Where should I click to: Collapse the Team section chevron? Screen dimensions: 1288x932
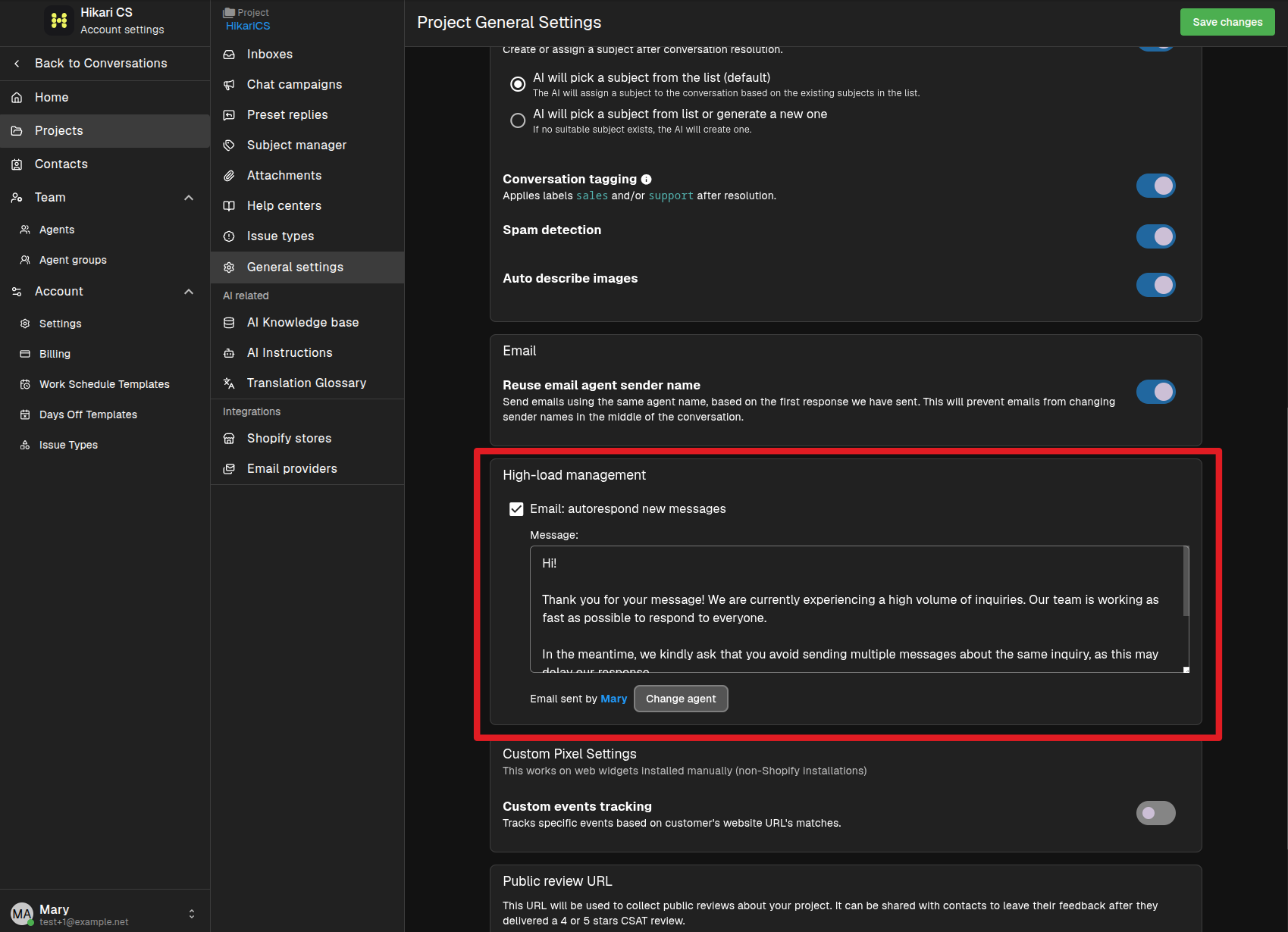pos(189,198)
